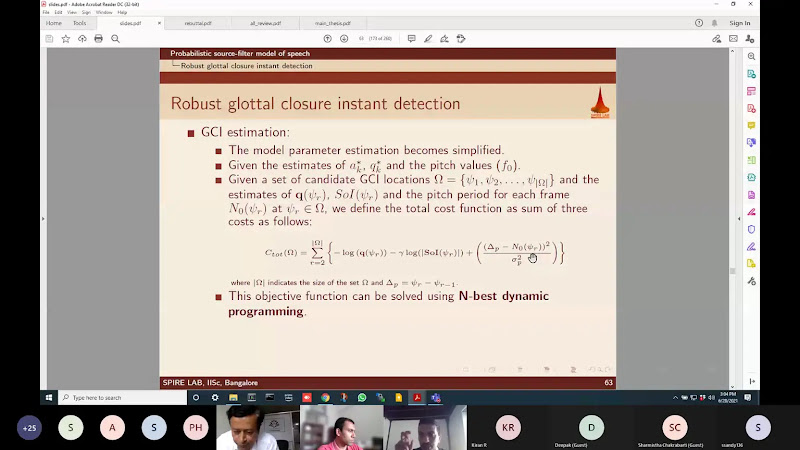Switch to the Tools tab
Screen dimensions: 800x450
79,23
